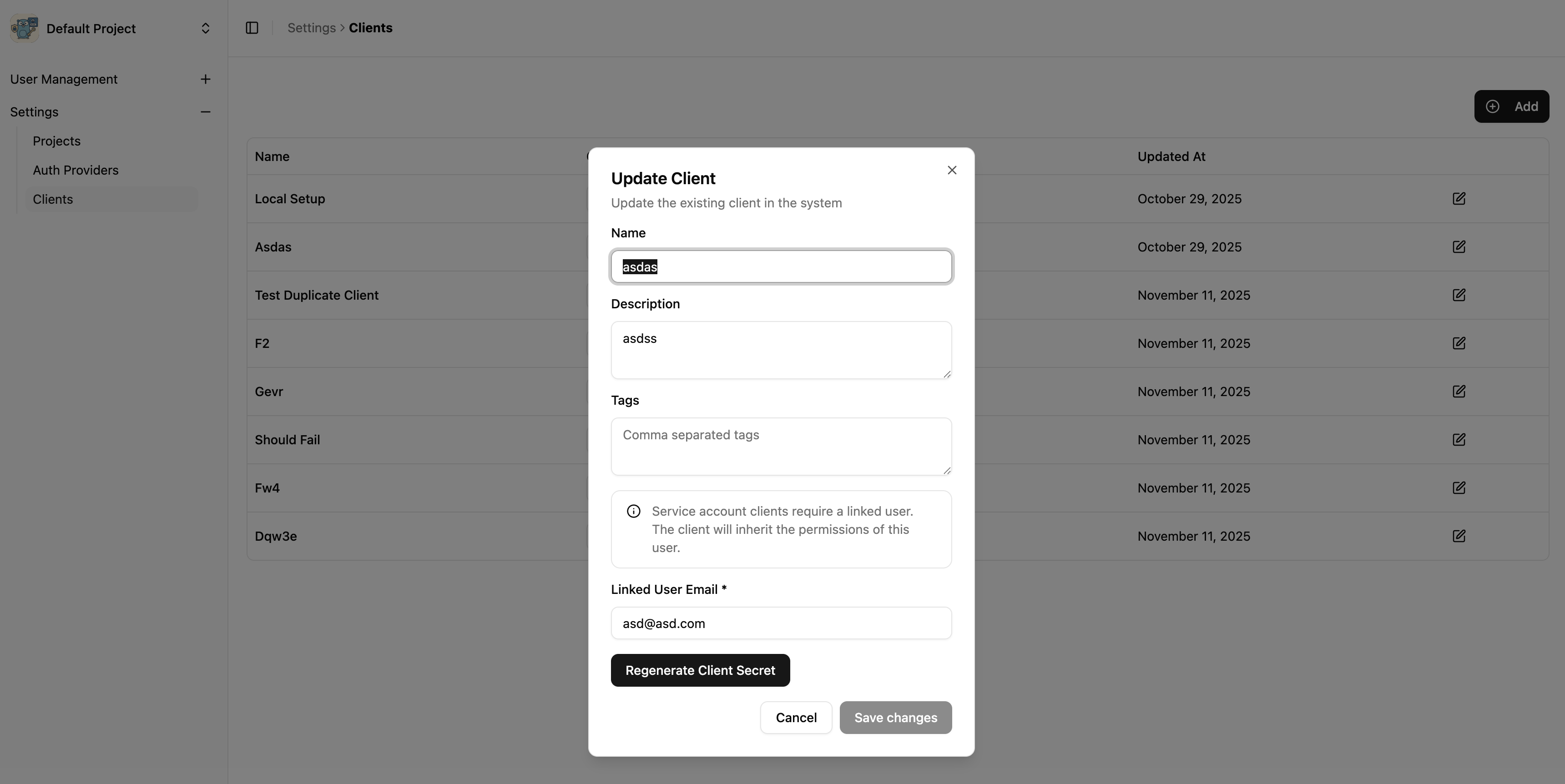The image size is (1565, 784).
Task: Click the plus icon next to User Management
Action: coord(205,79)
